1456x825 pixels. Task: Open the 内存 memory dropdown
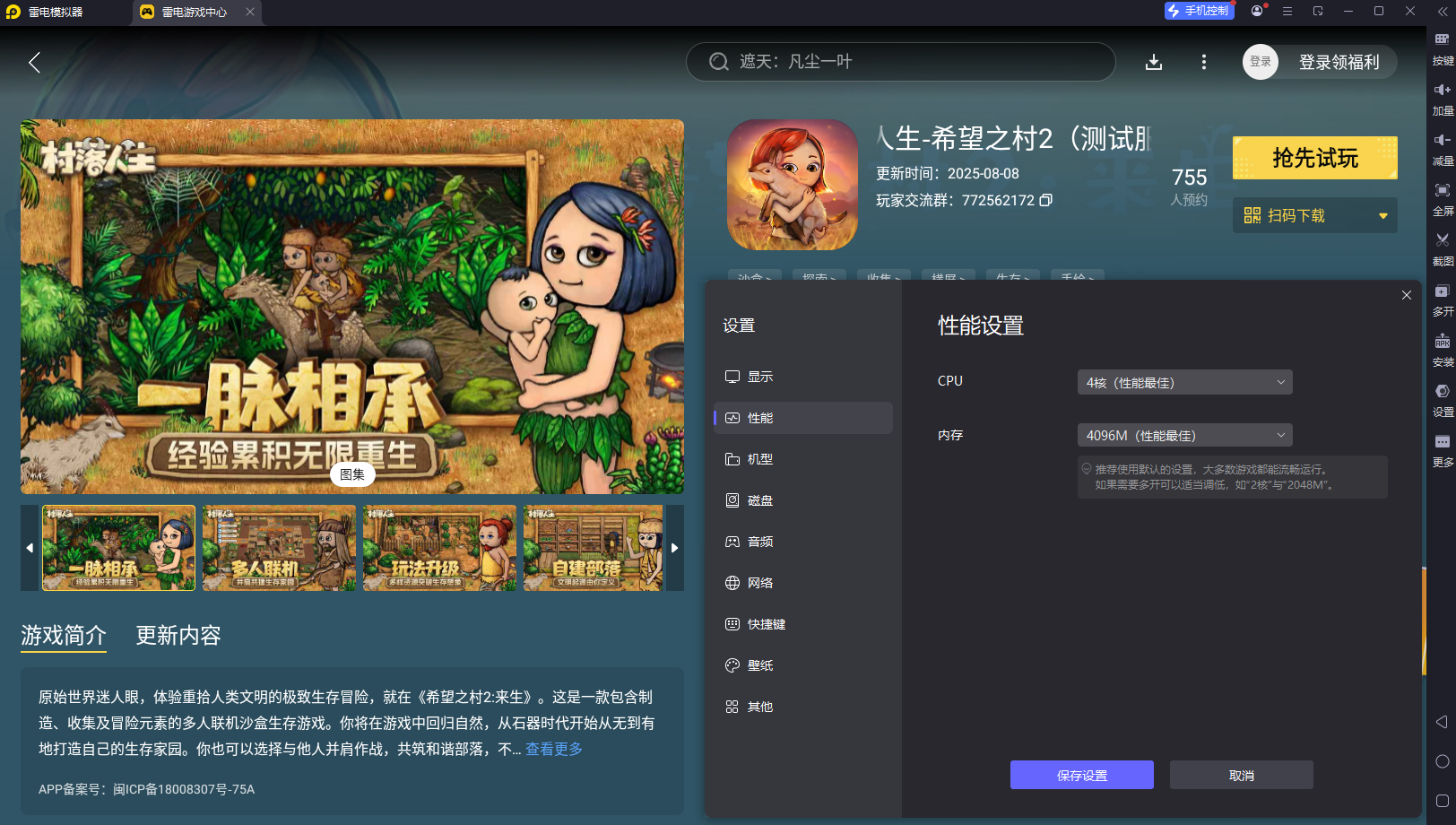pos(1184,435)
